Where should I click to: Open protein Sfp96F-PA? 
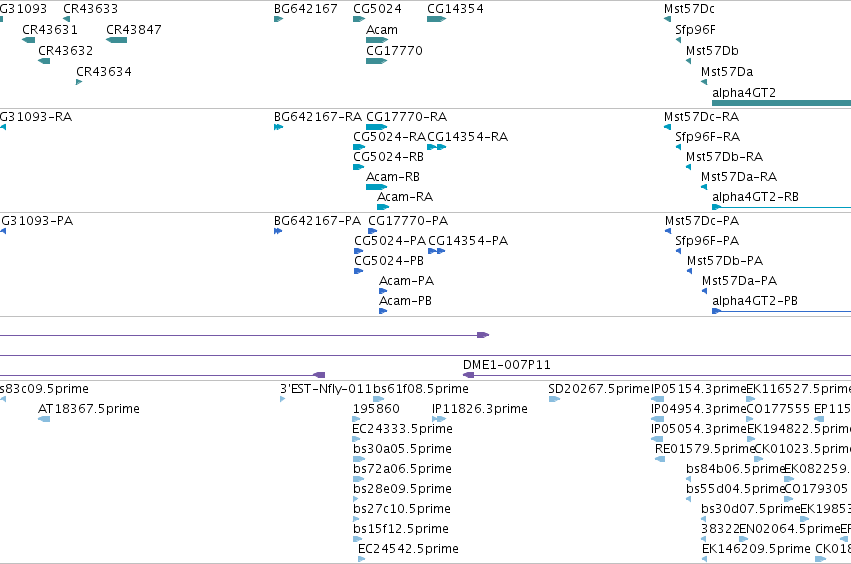coord(707,241)
